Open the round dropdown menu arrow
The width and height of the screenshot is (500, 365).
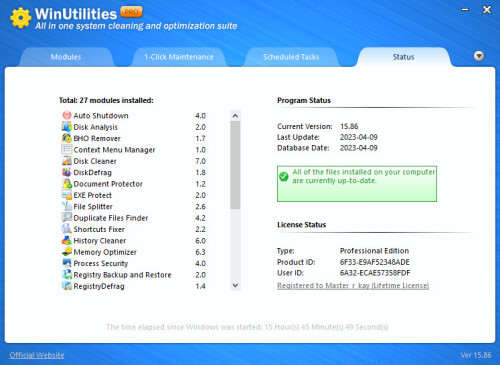tap(479, 56)
